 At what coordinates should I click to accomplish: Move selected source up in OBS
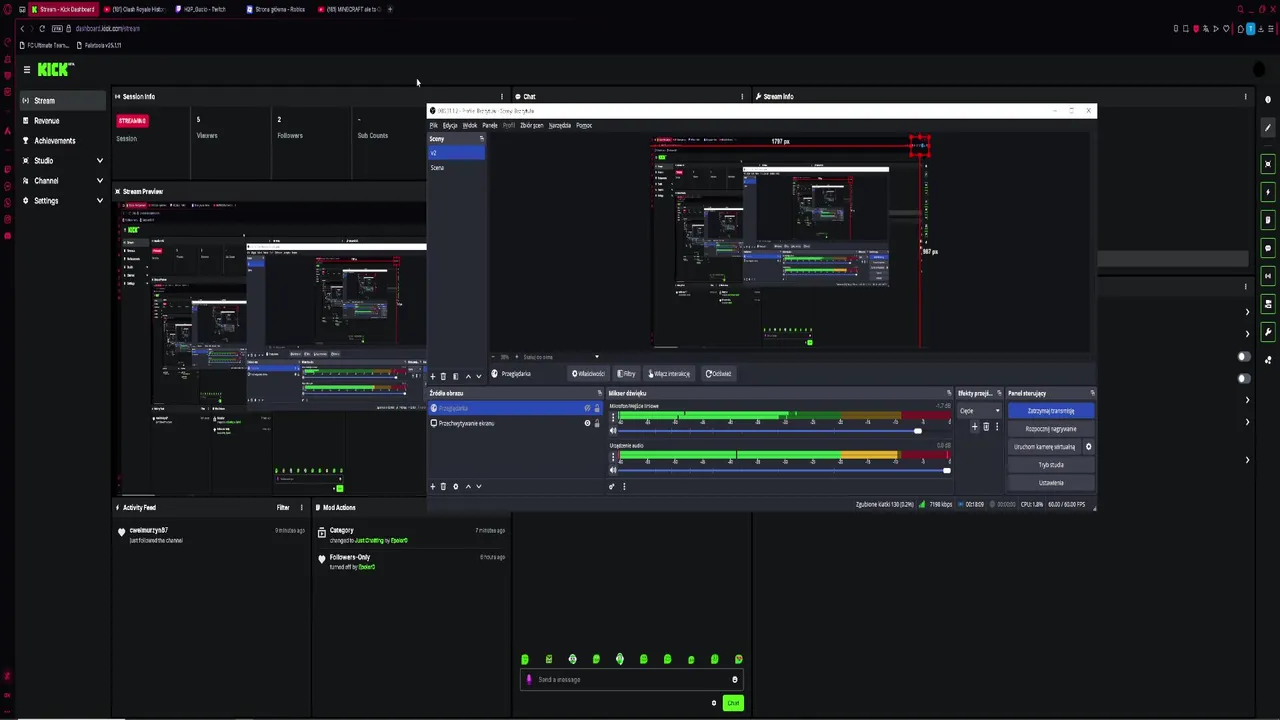pyautogui.click(x=467, y=486)
